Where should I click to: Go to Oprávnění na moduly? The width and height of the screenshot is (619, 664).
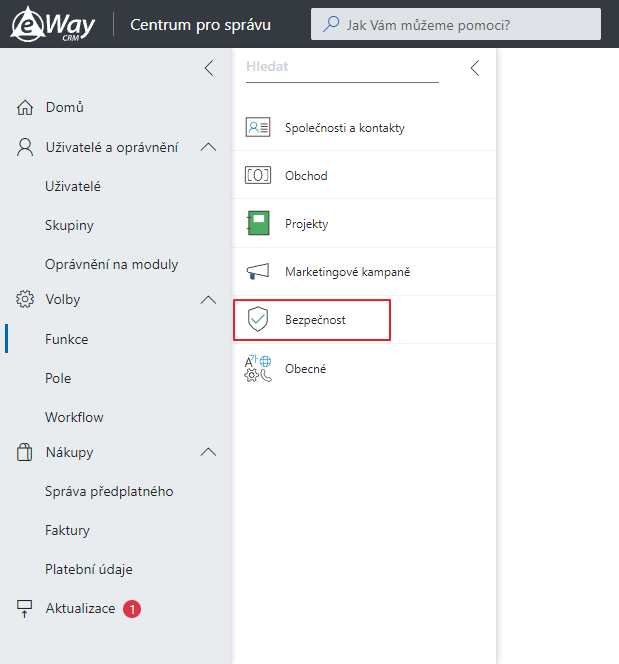[112, 265]
